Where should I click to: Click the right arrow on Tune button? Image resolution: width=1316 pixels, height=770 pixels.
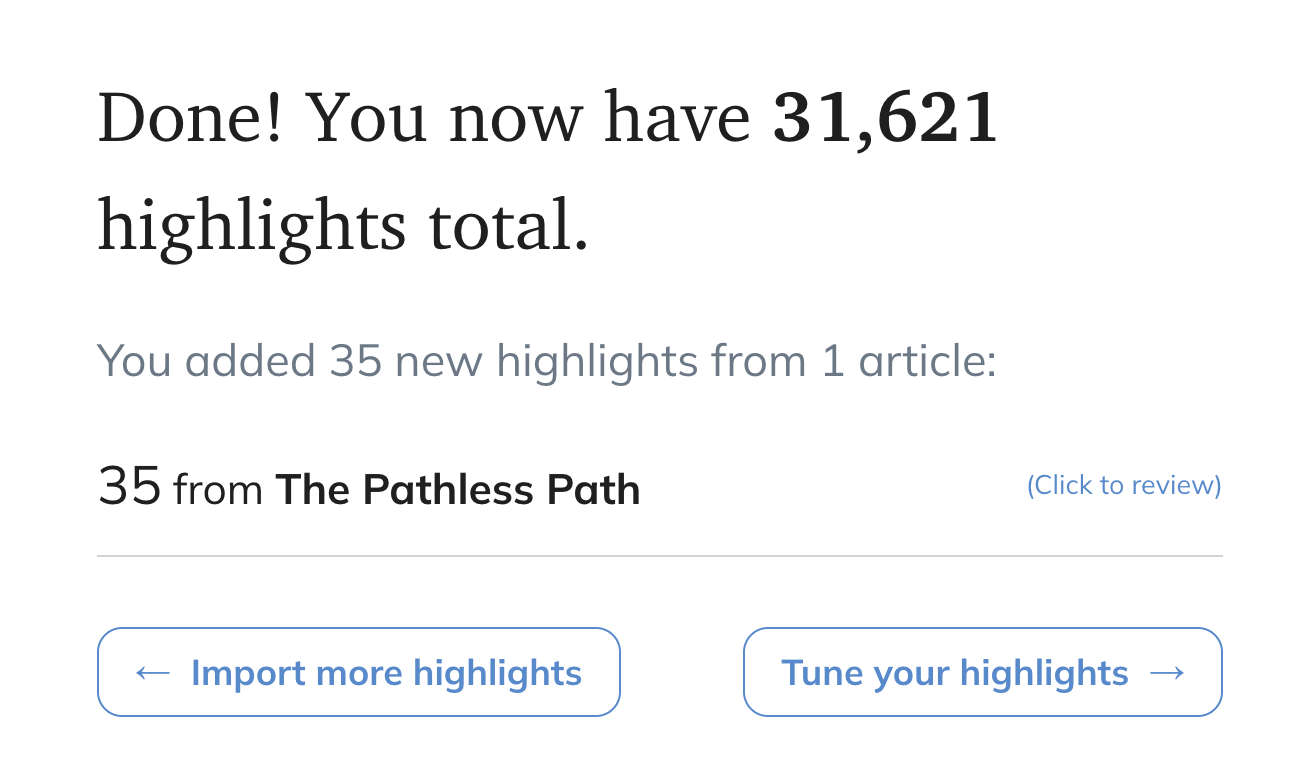tap(1167, 673)
